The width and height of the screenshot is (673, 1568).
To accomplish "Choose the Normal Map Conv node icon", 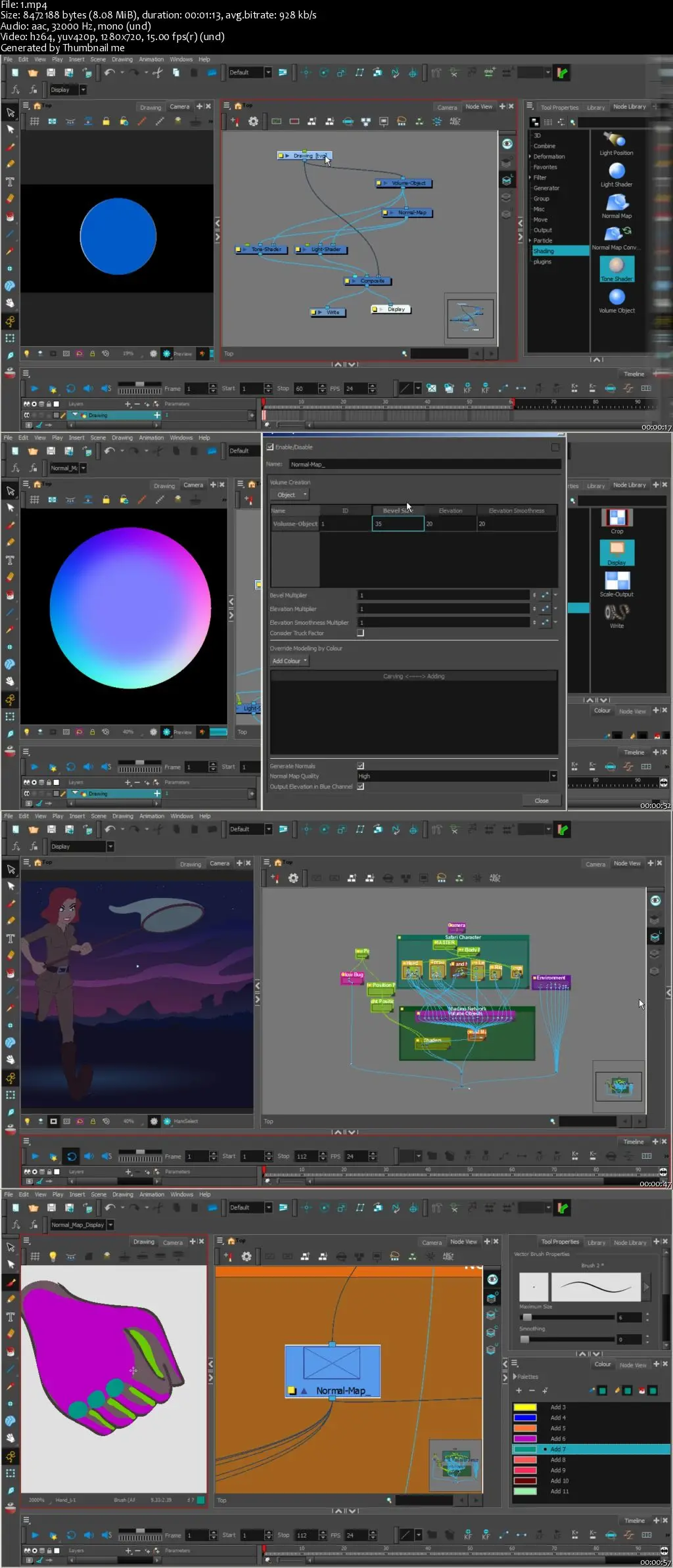I will pyautogui.click(x=617, y=234).
